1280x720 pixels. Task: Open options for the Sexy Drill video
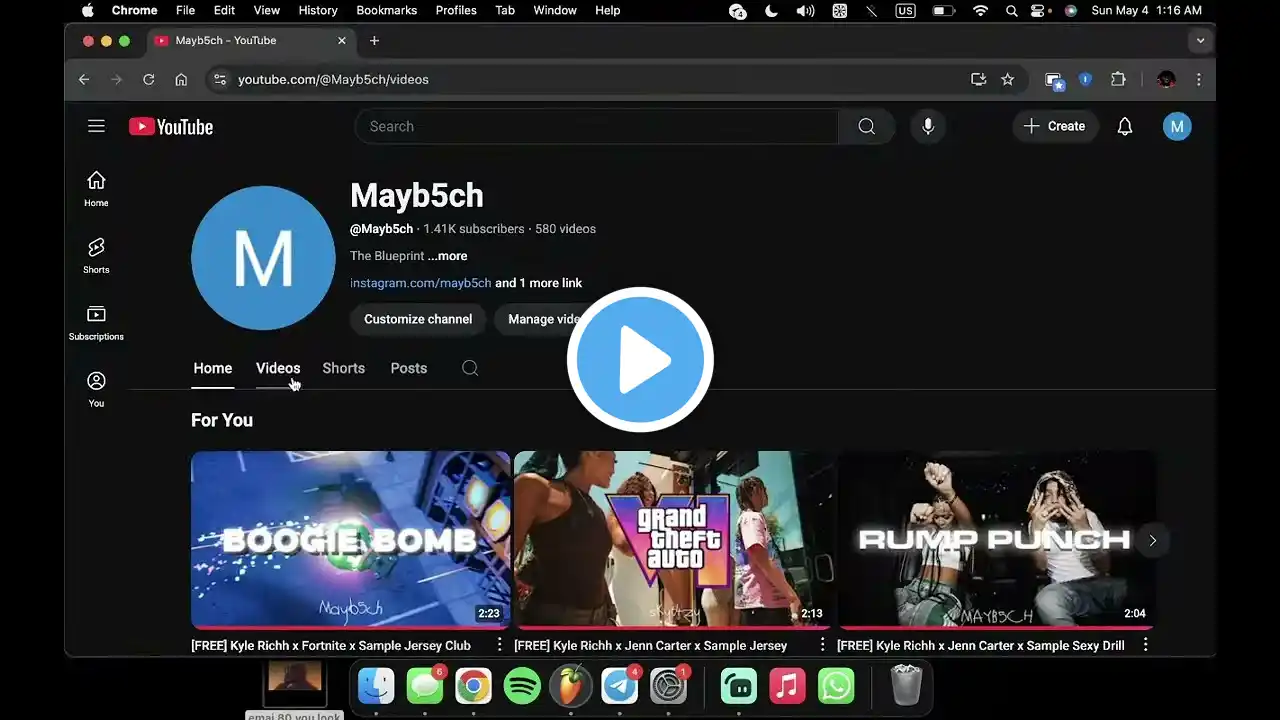pyautogui.click(x=1145, y=645)
